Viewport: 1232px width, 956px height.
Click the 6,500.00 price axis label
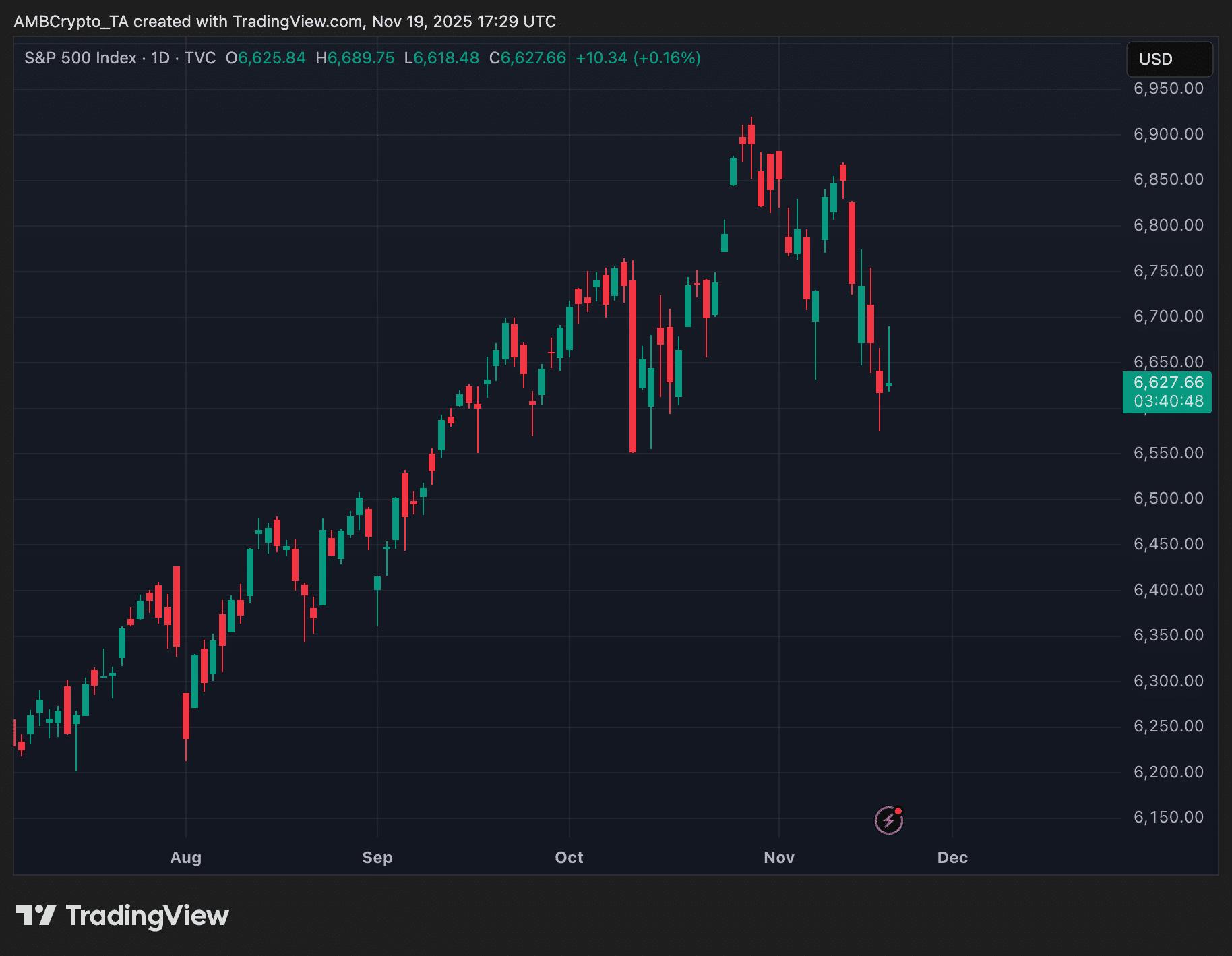click(1168, 498)
